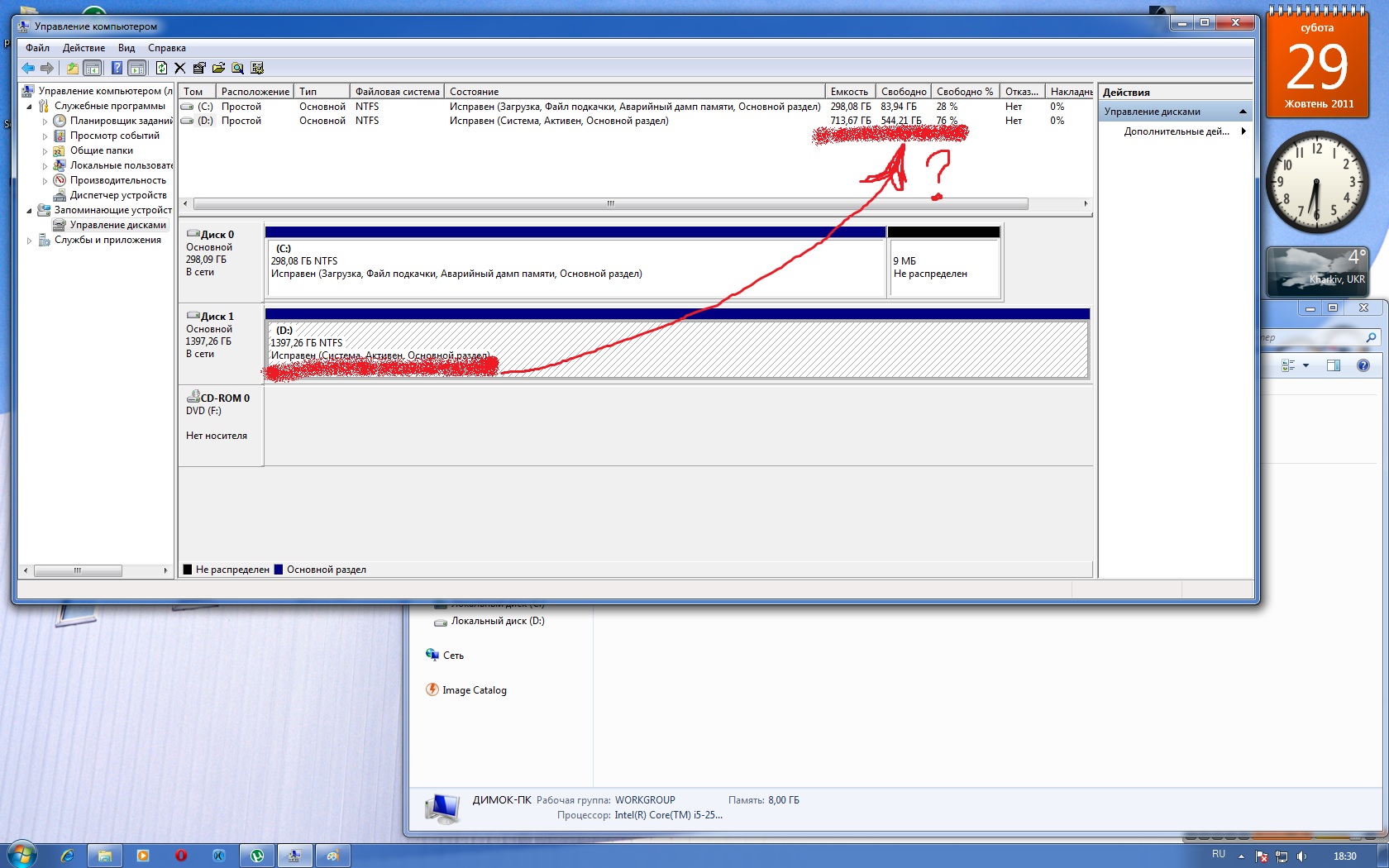Collapse the Служебные программы tree node
Image resolution: width=1389 pixels, height=868 pixels.
pyautogui.click(x=30, y=107)
